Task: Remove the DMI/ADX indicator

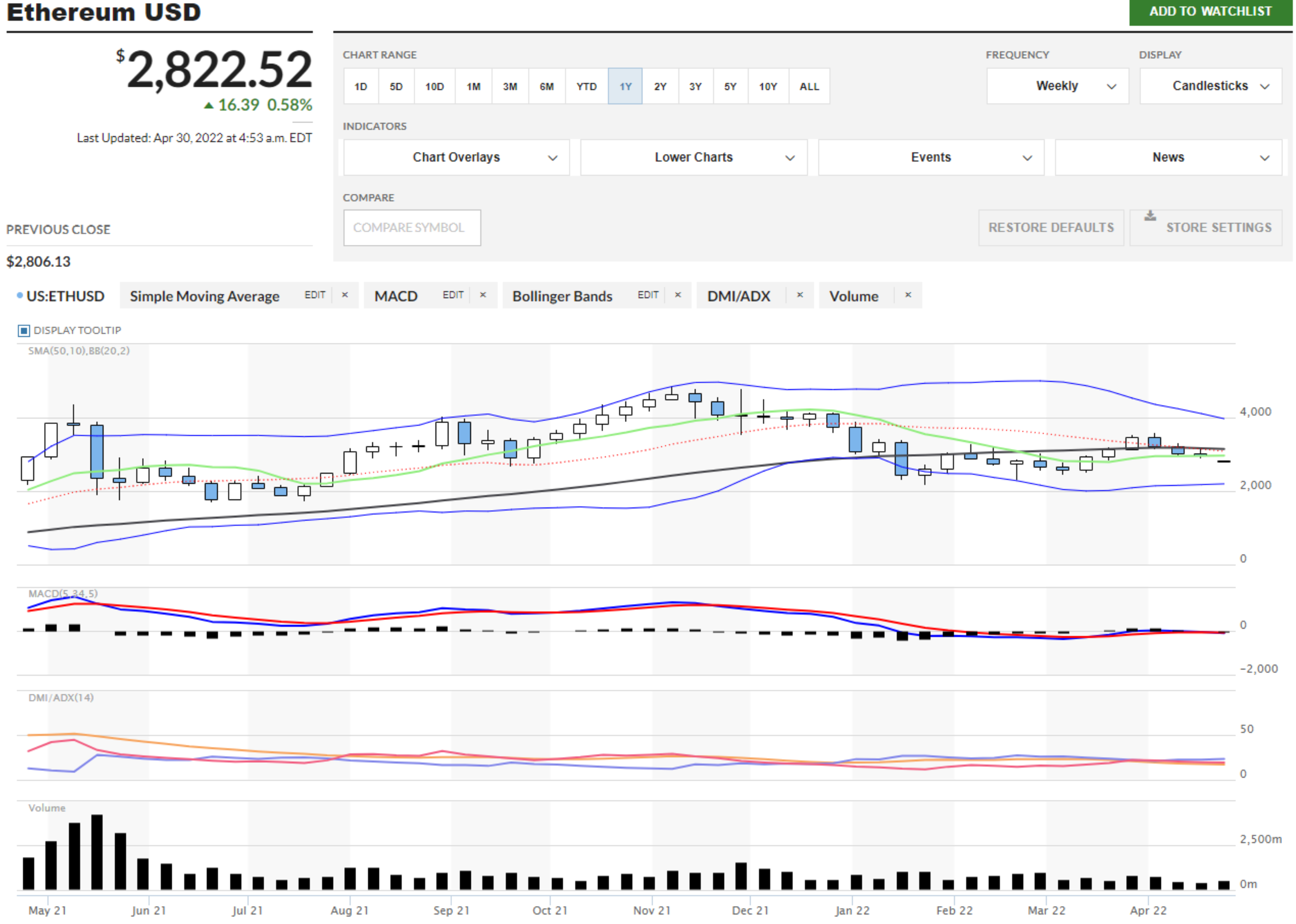Action: point(800,295)
